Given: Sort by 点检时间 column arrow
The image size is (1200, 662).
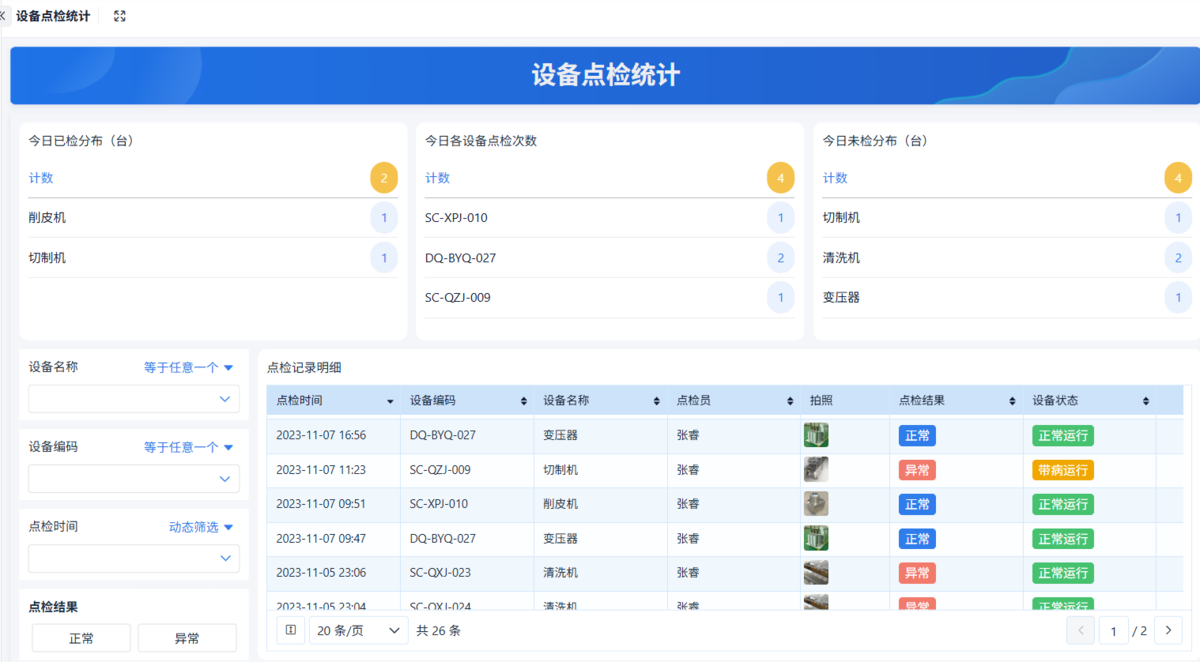Looking at the screenshot, I should pos(390,401).
